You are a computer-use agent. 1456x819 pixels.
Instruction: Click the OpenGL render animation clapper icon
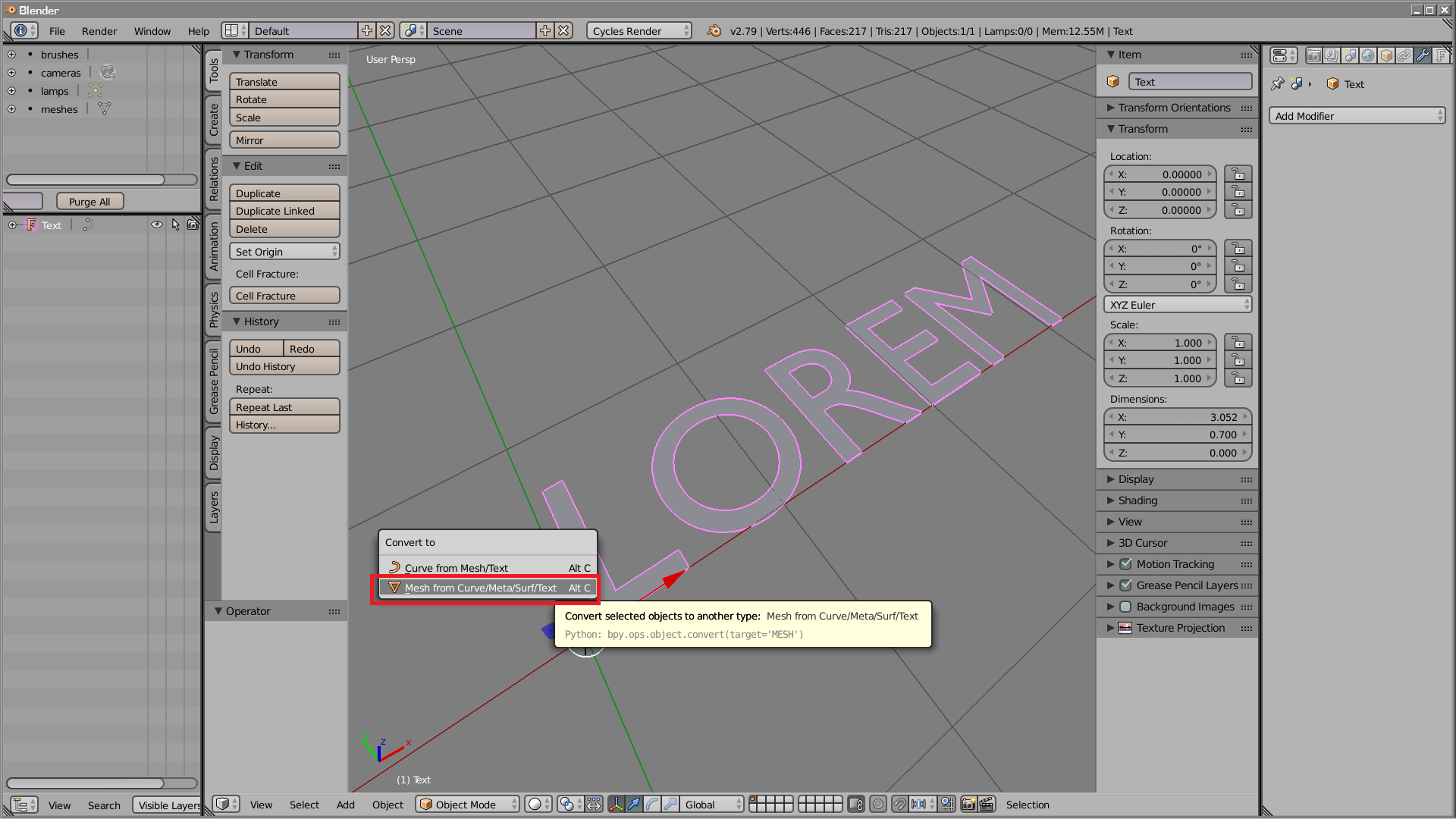[987, 805]
